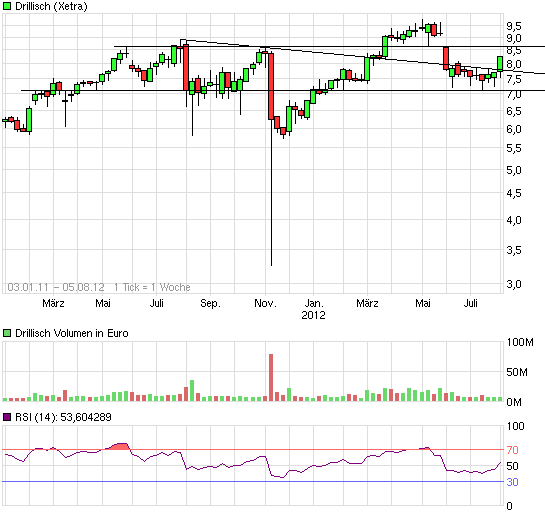Click the RSI axis label '100'
The width and height of the screenshot is (545, 514).
click(516, 426)
